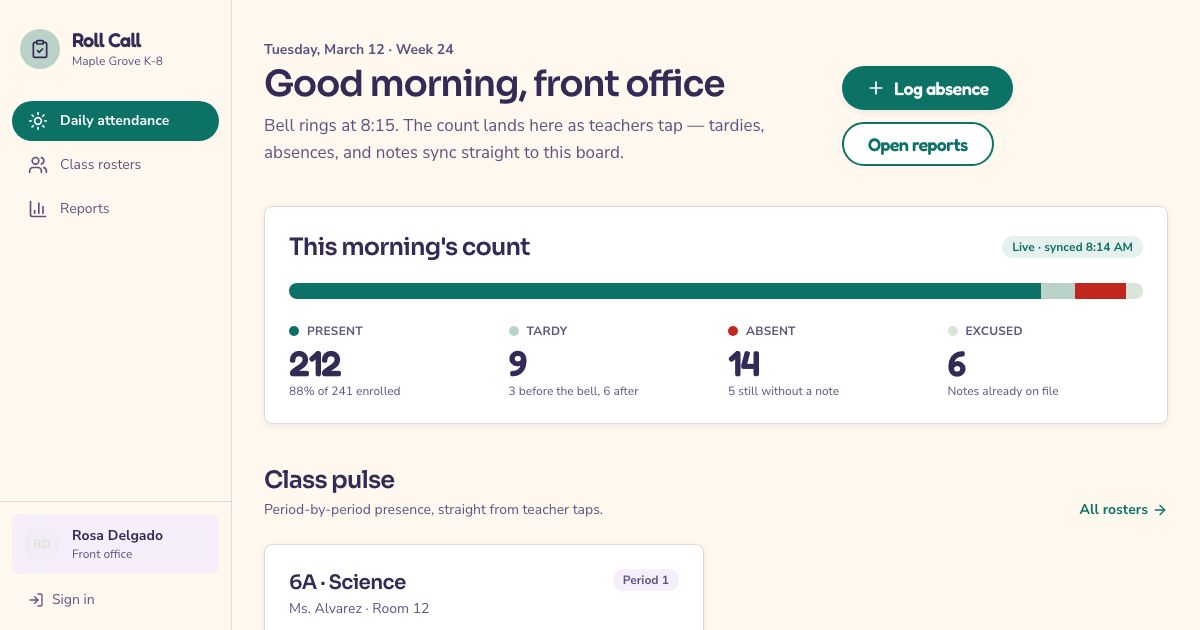Image resolution: width=1200 pixels, height=630 pixels.
Task: Click the Period 1 badge on 6A Science
Action: coord(646,580)
